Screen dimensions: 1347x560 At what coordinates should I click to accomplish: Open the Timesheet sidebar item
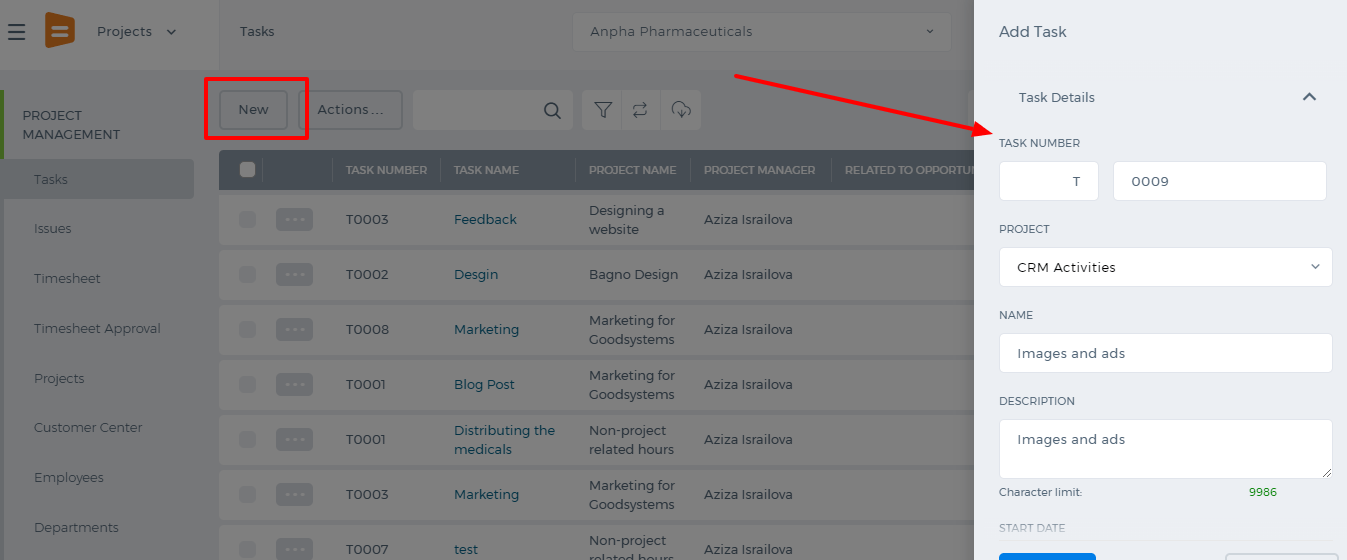tap(67, 278)
